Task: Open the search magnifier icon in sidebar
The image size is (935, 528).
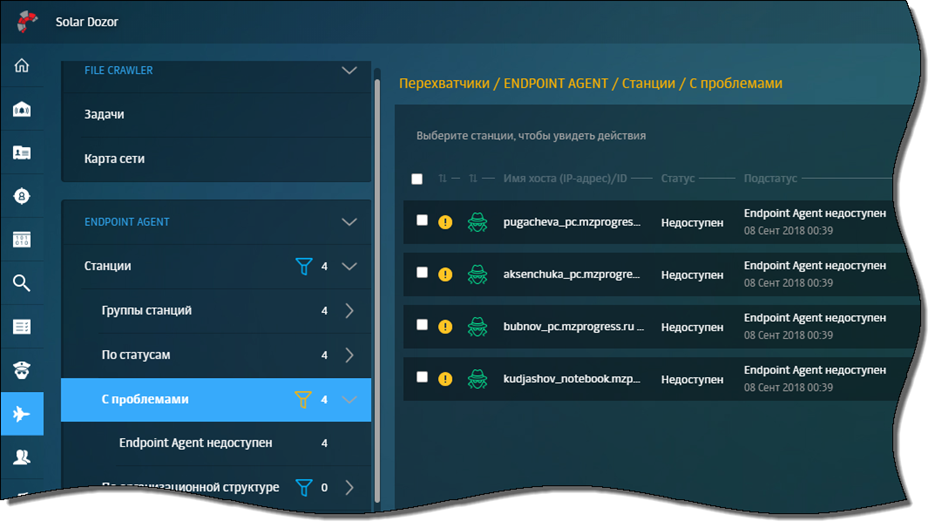Action: click(21, 283)
